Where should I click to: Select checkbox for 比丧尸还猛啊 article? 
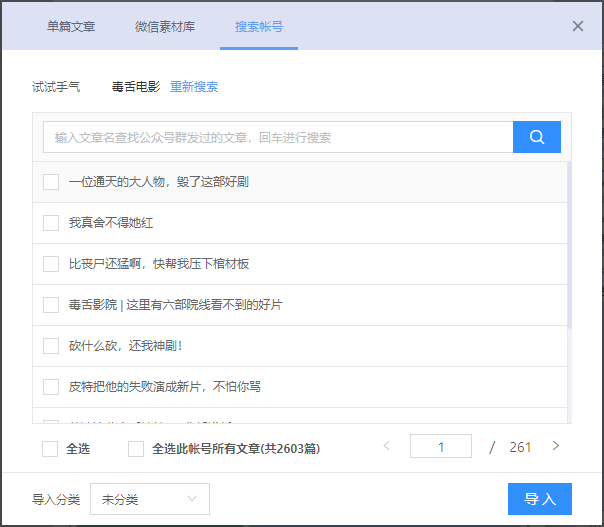(x=51, y=263)
